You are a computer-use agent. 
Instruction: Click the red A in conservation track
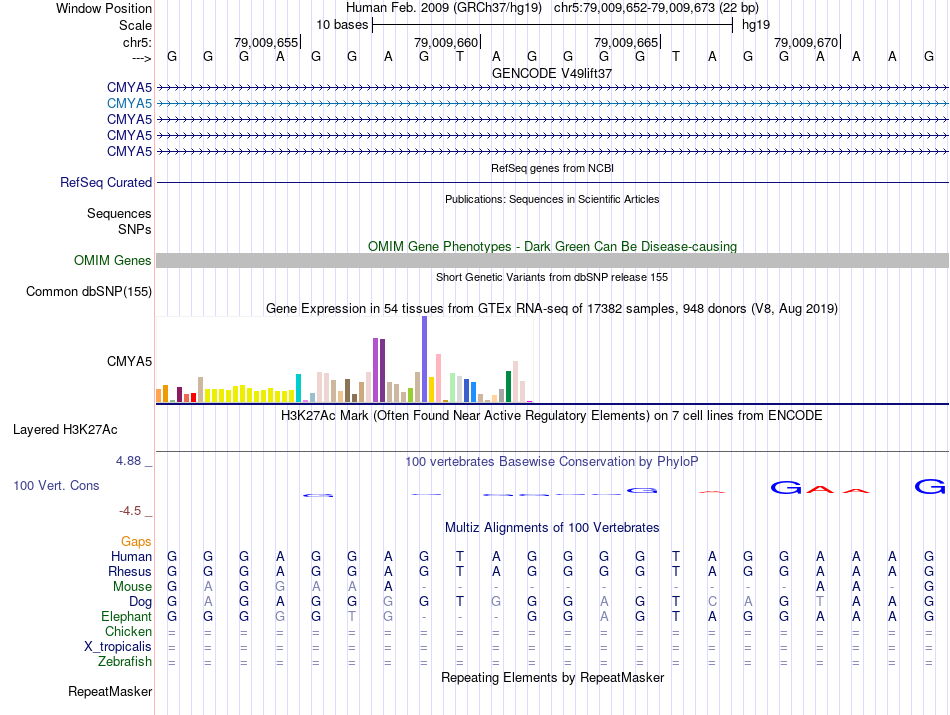coord(820,489)
